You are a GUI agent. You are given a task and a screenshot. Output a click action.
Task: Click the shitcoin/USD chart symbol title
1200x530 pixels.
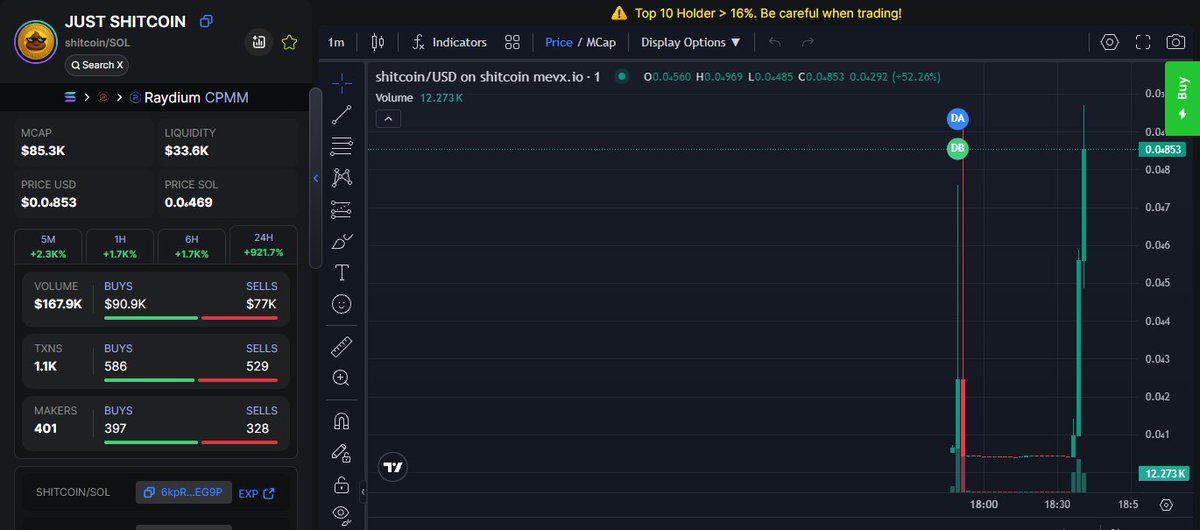487,77
